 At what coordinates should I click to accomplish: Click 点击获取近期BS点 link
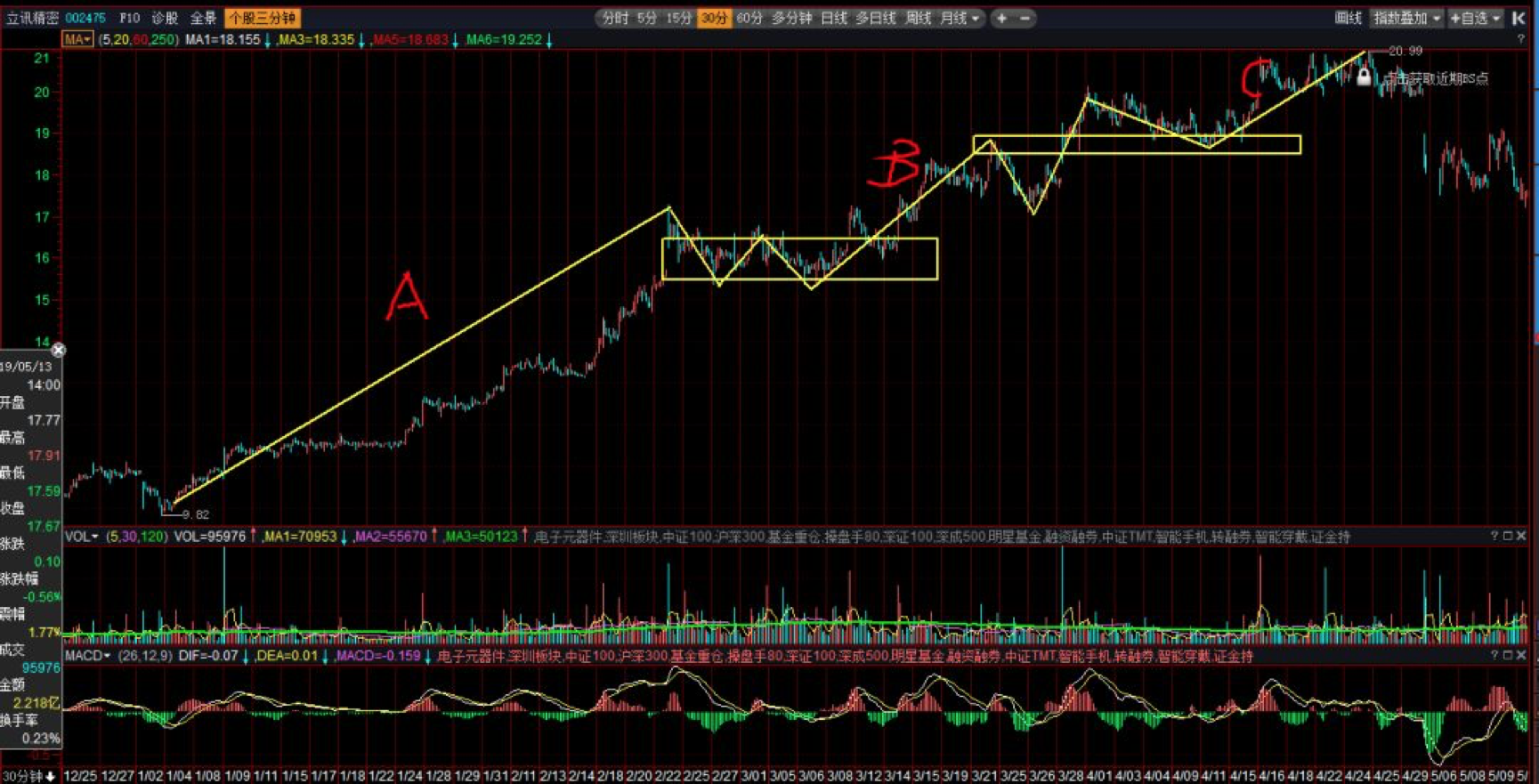(1436, 78)
